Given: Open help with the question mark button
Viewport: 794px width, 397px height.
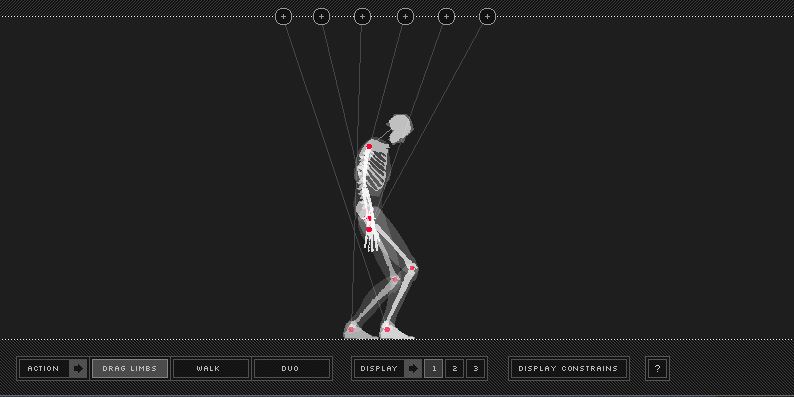Looking at the screenshot, I should point(657,369).
